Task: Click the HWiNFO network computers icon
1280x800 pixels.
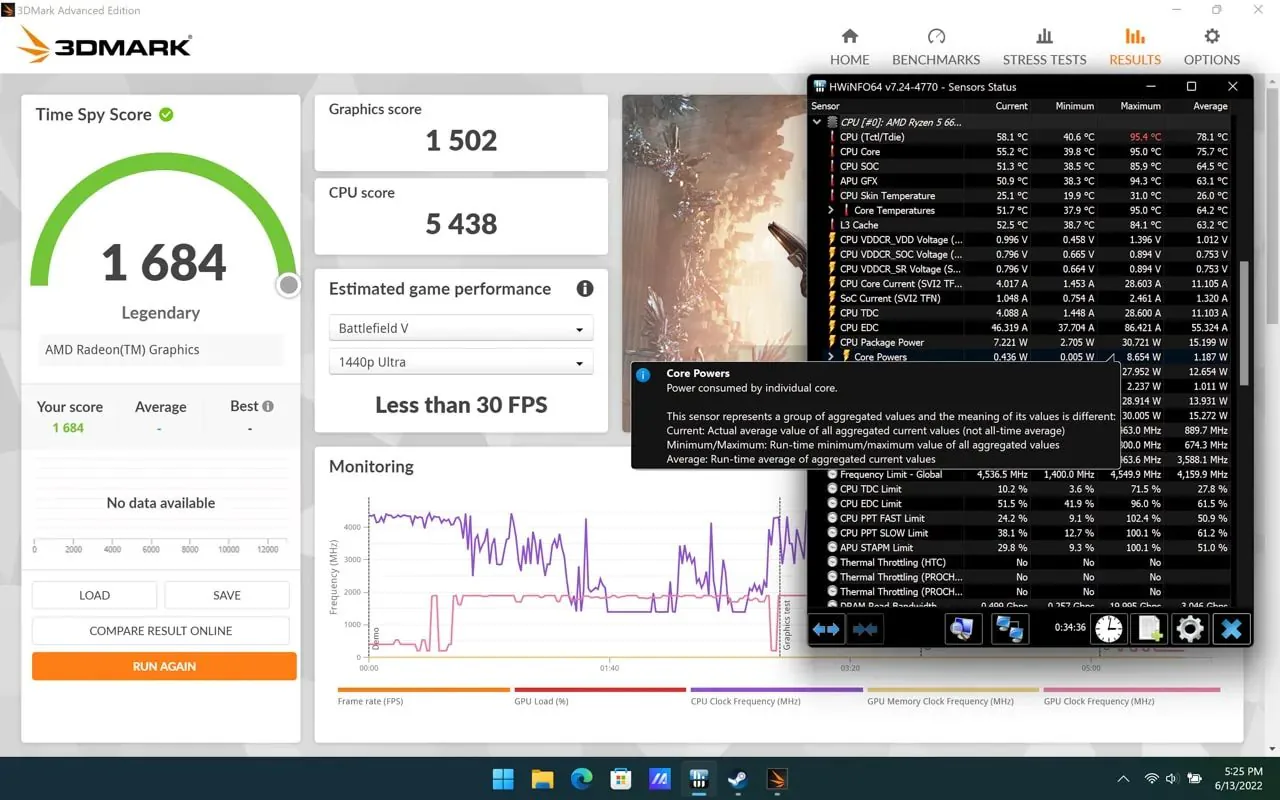Action: point(1010,629)
